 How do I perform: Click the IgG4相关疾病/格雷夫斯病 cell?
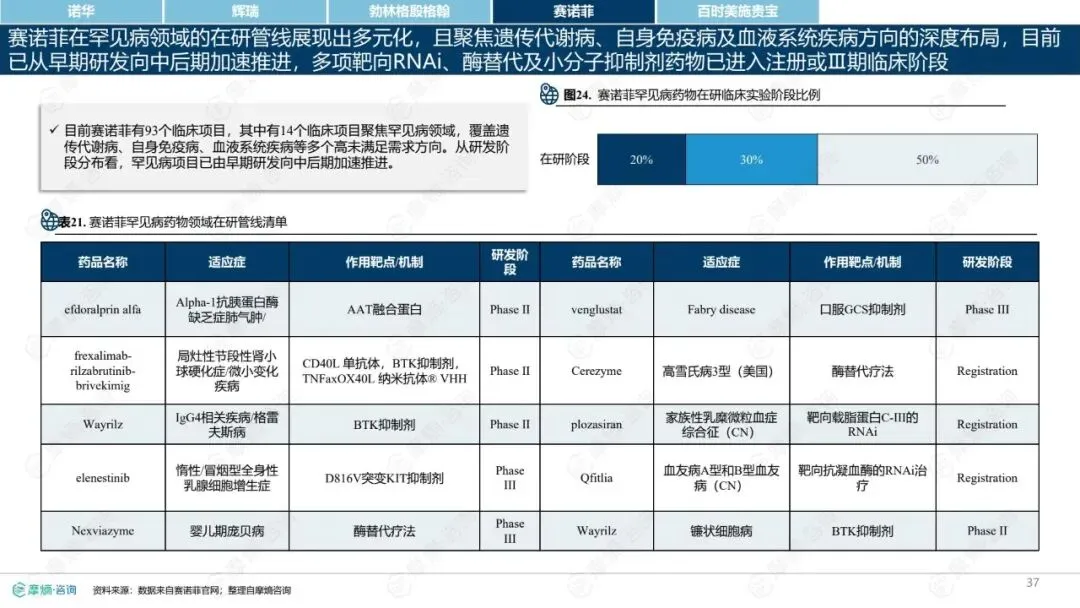click(x=227, y=424)
